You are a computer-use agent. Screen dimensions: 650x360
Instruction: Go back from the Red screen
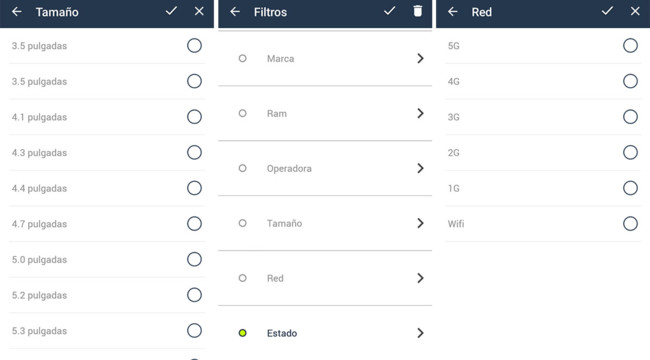point(453,12)
